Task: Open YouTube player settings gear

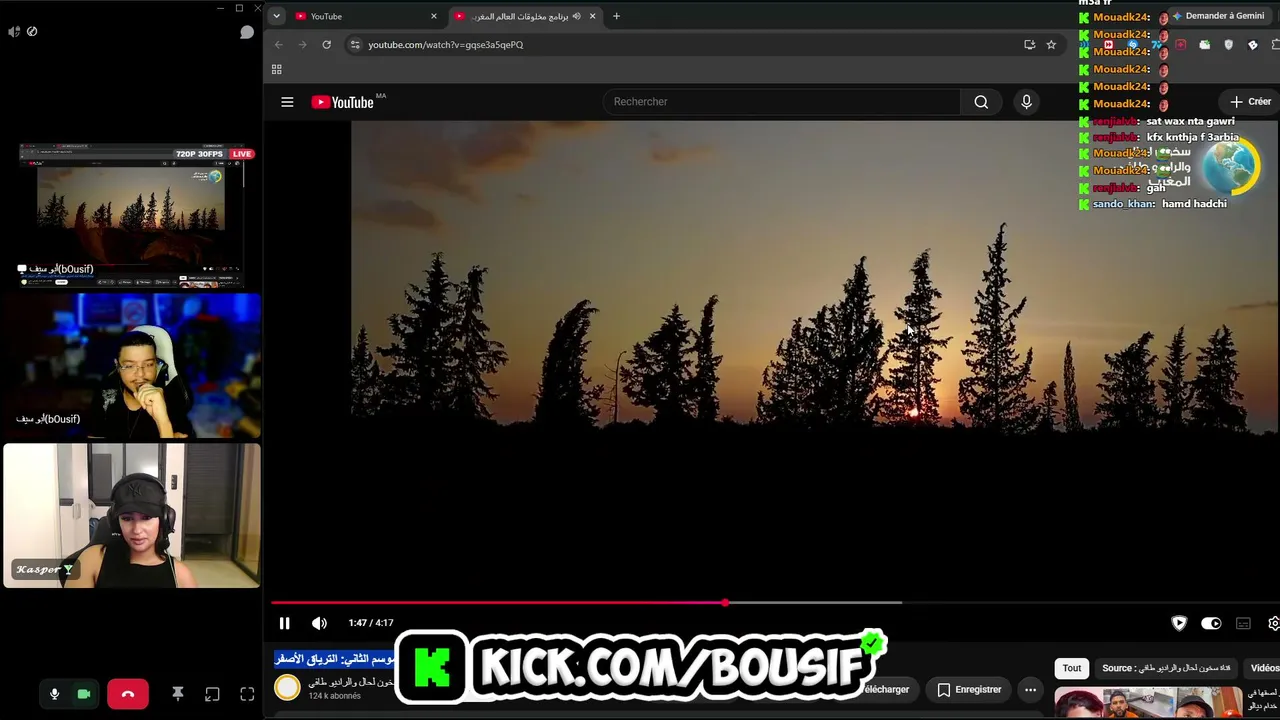Action: pyautogui.click(x=1274, y=623)
